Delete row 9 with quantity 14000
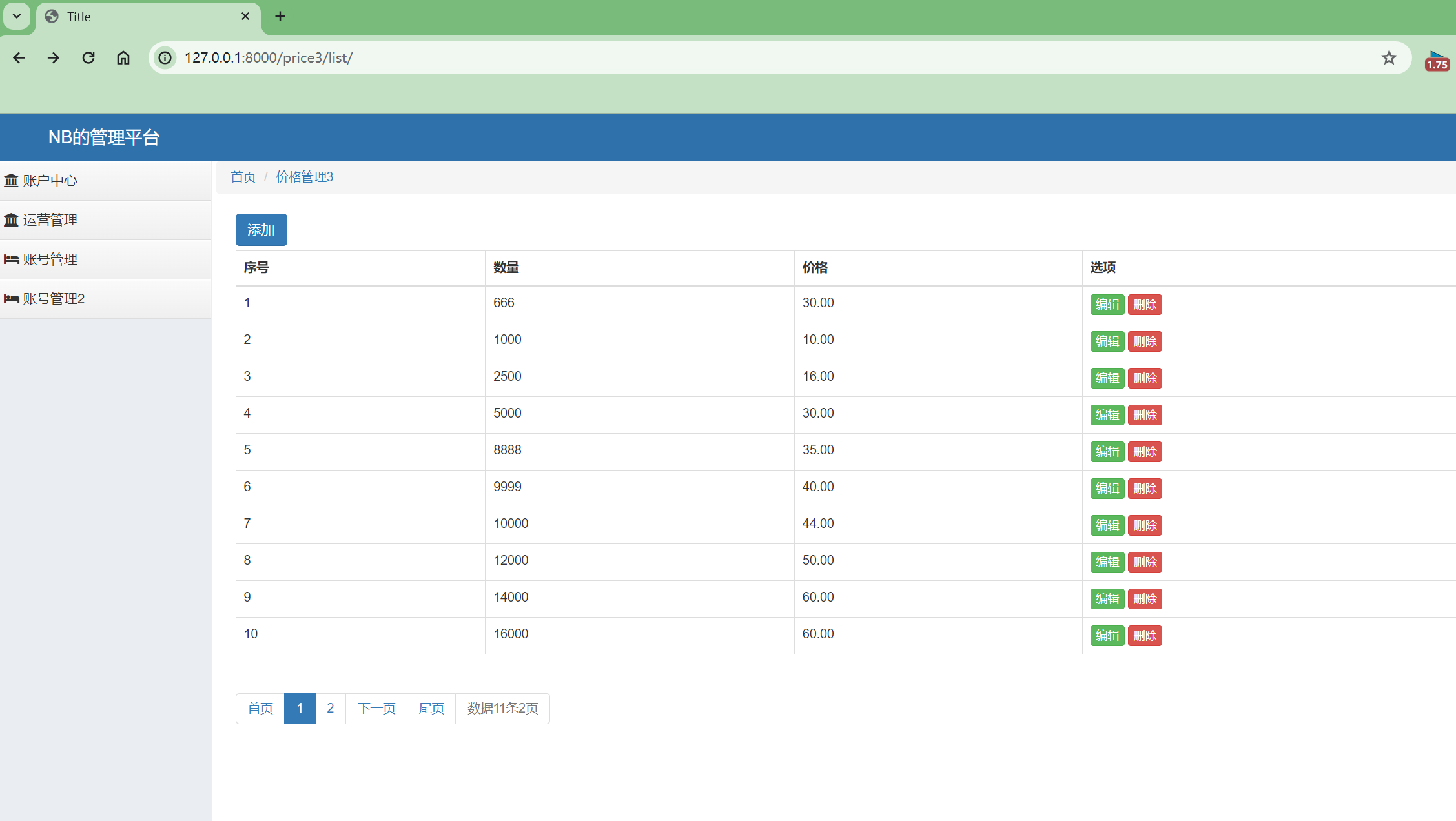Viewport: 1456px width, 821px height. [1145, 599]
